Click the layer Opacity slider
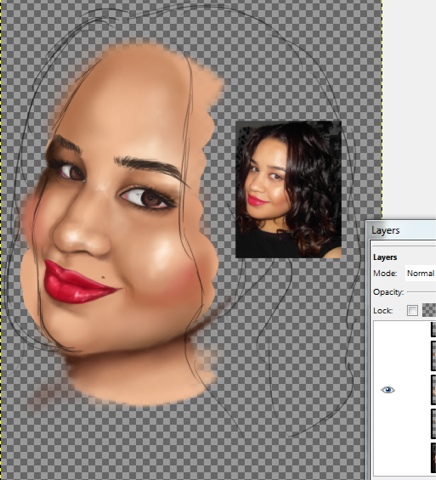The width and height of the screenshot is (436, 480). [x=421, y=292]
